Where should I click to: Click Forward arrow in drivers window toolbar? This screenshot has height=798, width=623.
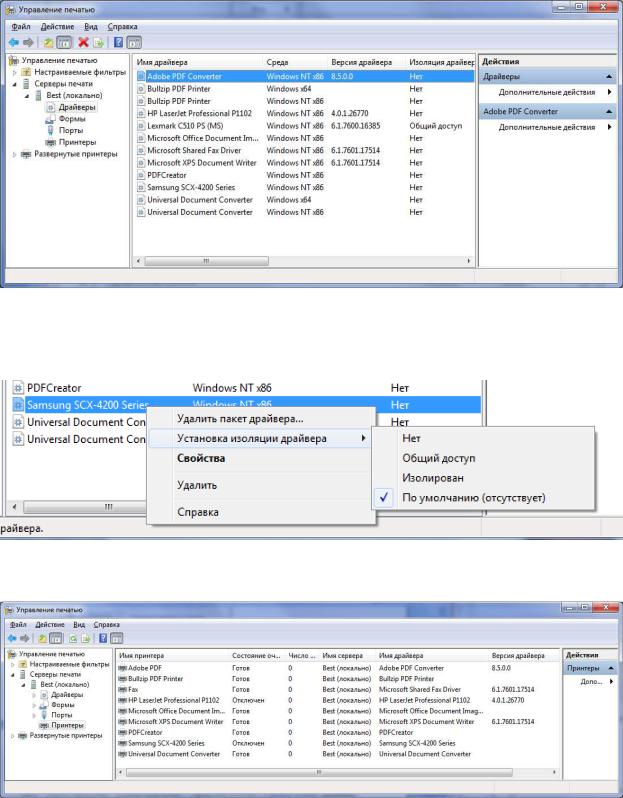click(x=29, y=42)
